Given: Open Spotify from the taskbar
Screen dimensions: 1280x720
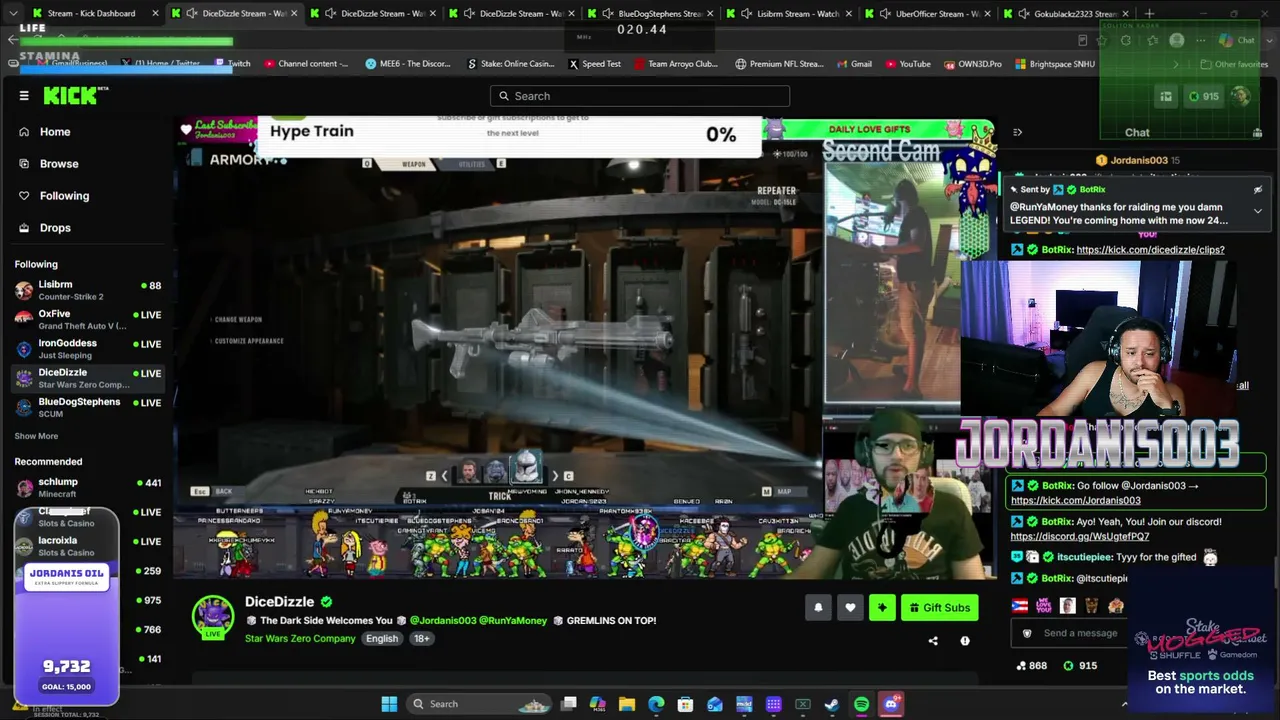Looking at the screenshot, I should point(861,704).
